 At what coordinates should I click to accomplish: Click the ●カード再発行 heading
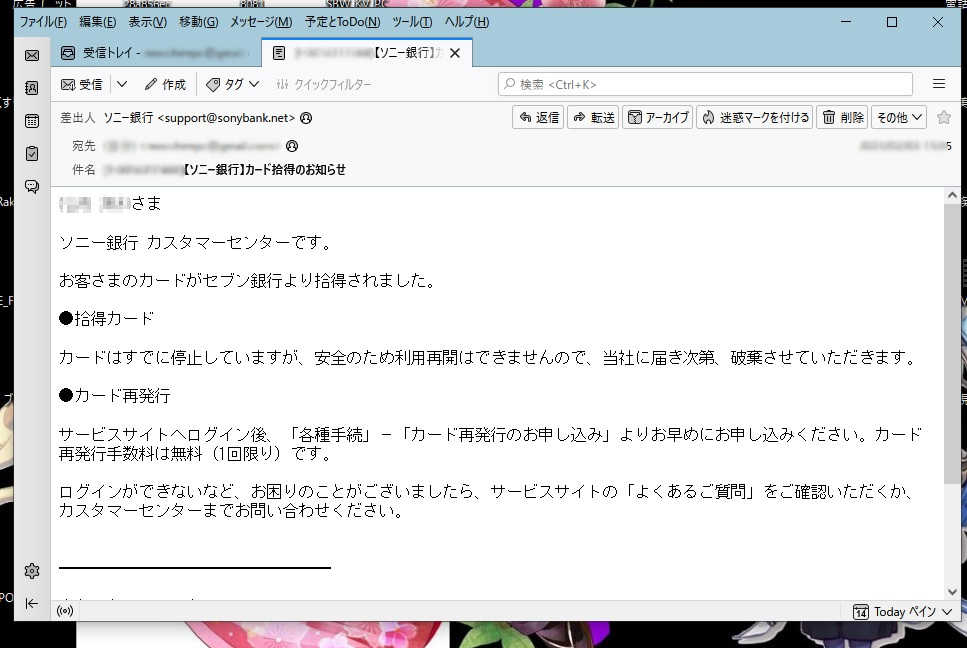115,396
